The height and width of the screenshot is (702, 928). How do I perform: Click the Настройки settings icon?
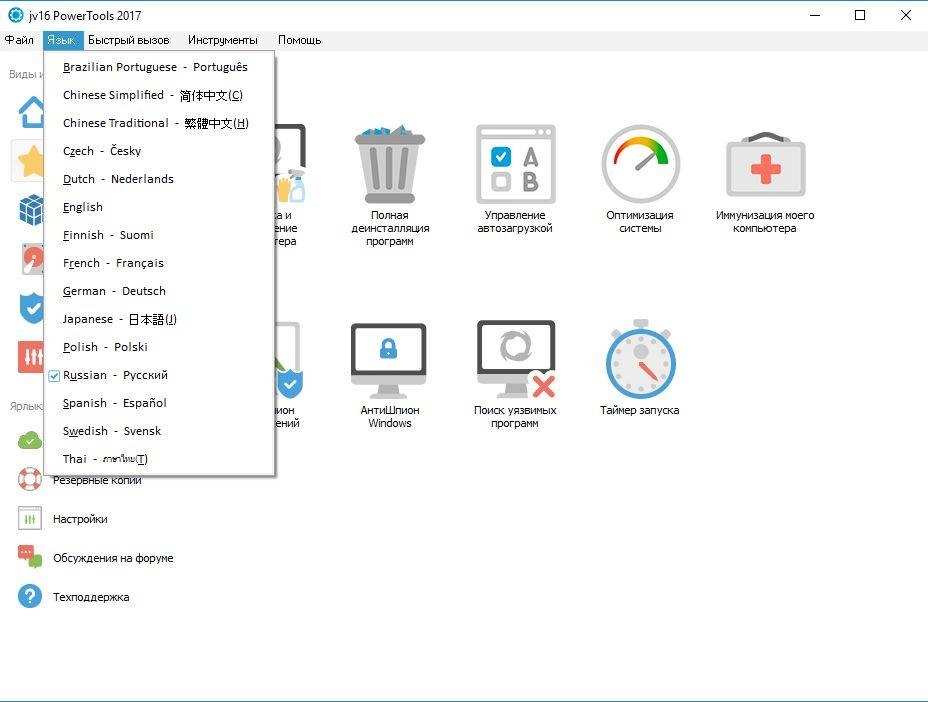click(x=30, y=519)
